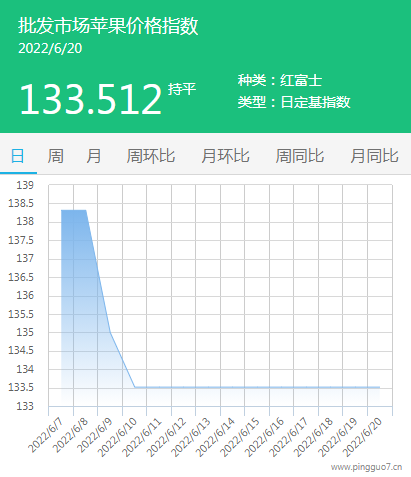Click the chart endpoint at 2022/6/20
The width and height of the screenshot is (411, 477).
(380, 387)
